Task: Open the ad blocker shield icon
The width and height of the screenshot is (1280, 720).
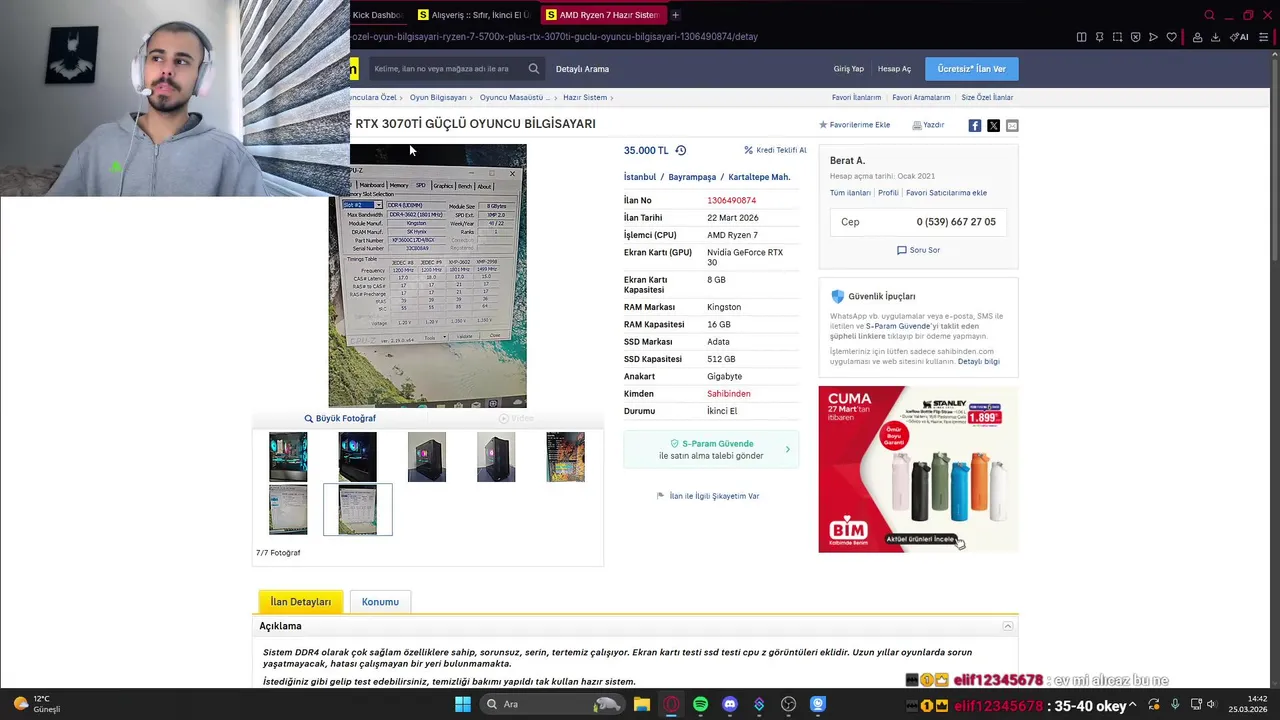Action: [1135, 37]
